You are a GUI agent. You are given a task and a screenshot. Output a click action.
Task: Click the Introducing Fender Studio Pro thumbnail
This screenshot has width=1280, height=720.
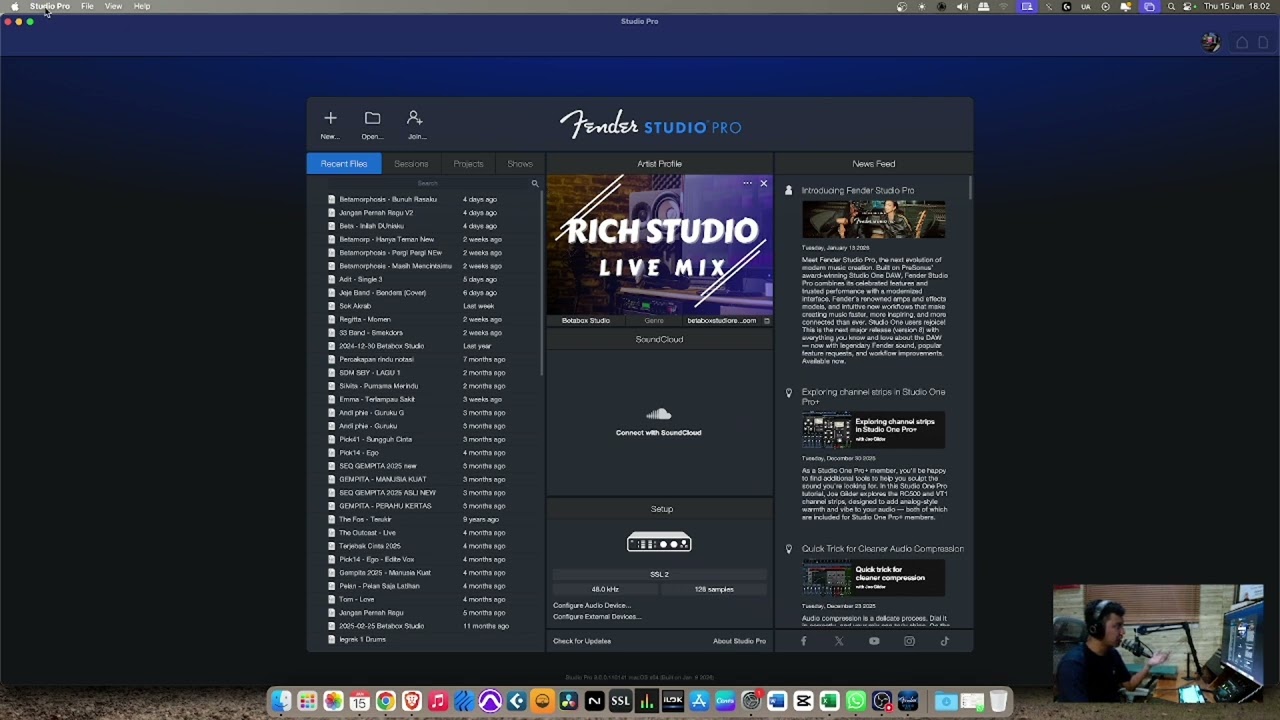click(873, 219)
